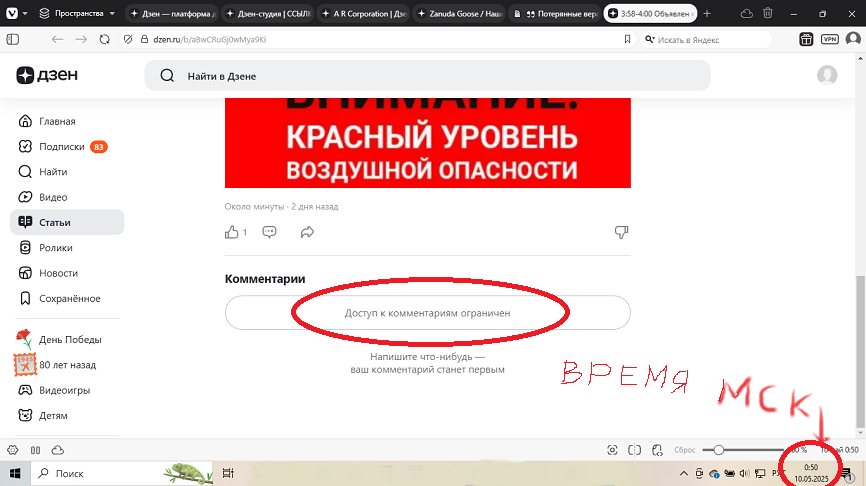
Task: Open a new tab with plus button
Action: click(707, 14)
